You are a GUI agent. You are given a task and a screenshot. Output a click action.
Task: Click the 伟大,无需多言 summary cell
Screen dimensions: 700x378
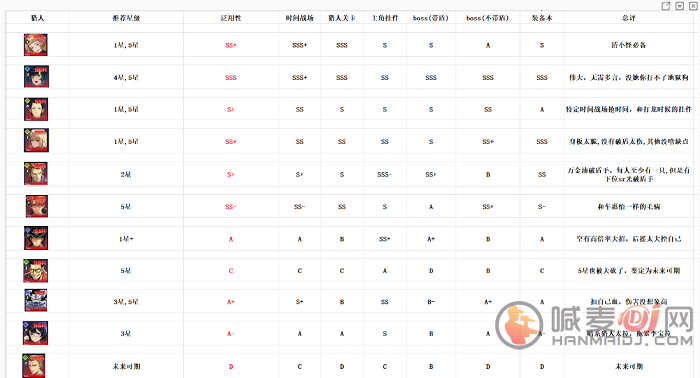(629, 78)
